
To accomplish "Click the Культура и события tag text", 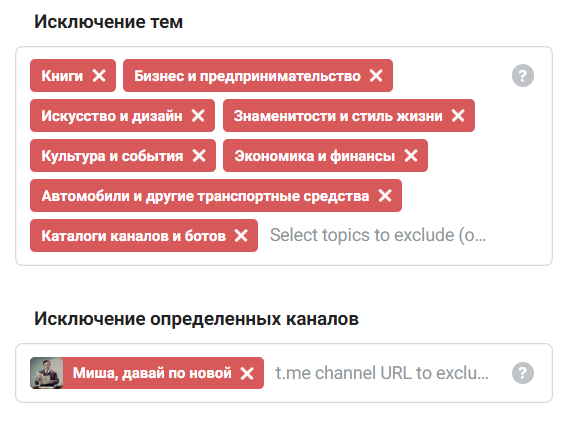I will [x=112, y=156].
